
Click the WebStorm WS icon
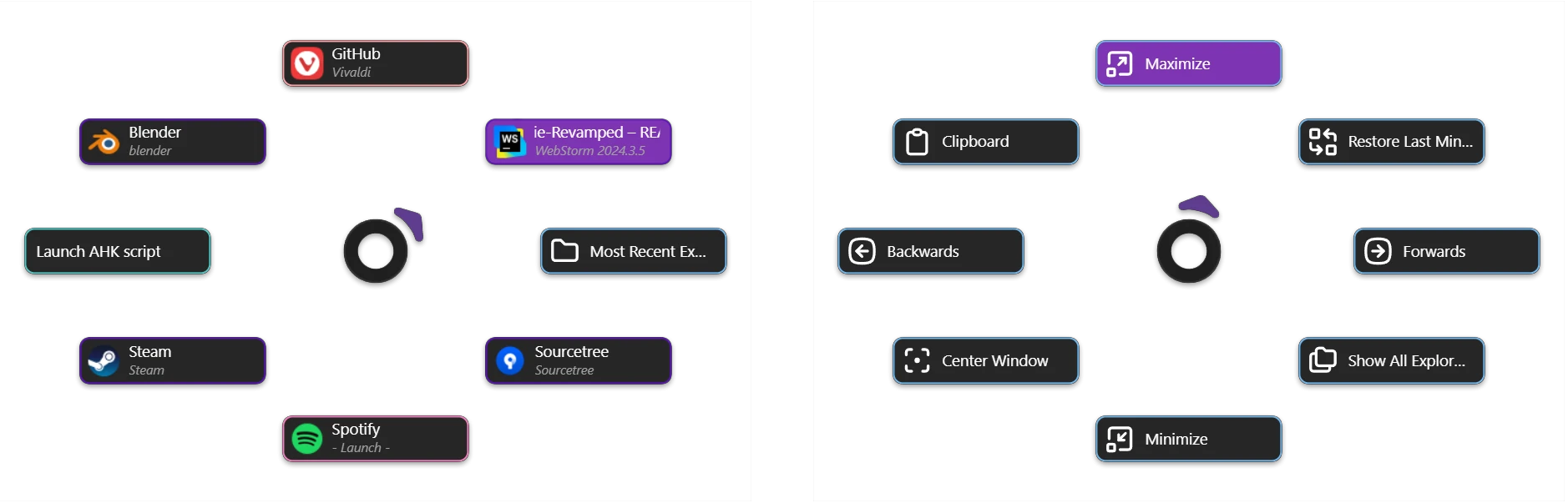510,142
